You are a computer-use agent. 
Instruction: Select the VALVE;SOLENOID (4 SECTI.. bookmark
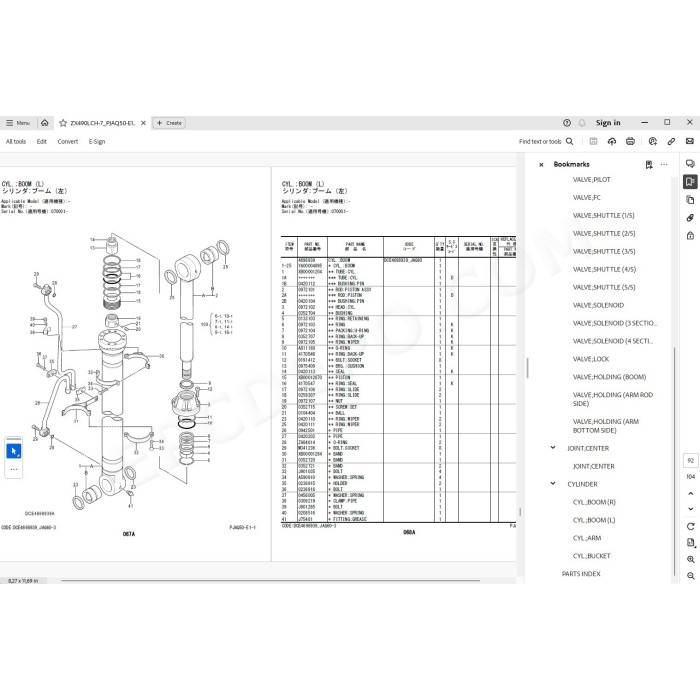(613, 341)
